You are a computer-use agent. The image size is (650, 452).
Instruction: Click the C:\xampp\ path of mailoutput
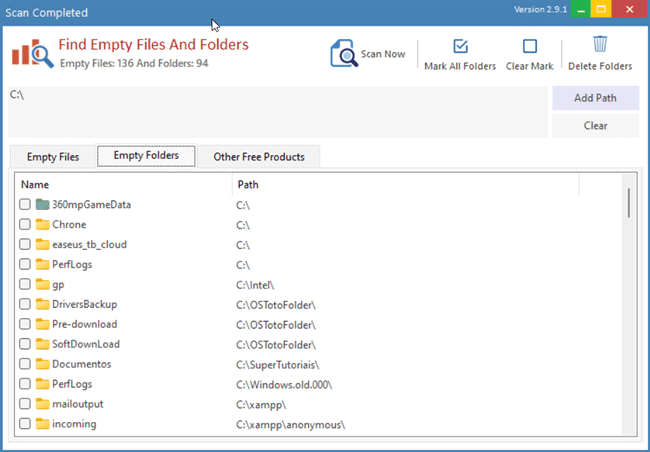(x=261, y=404)
